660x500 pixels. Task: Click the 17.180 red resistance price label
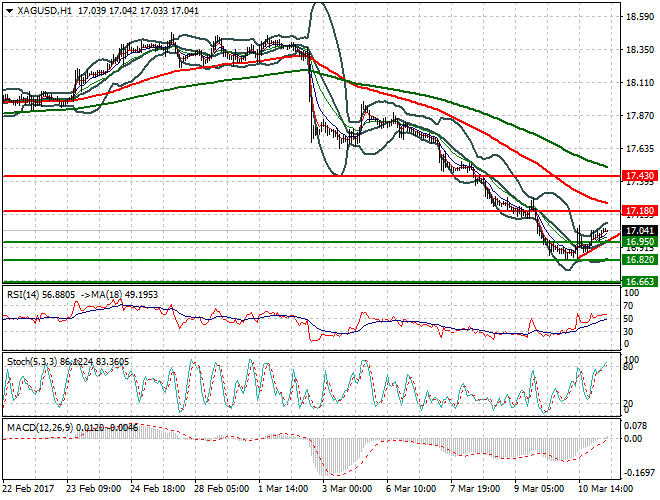click(x=640, y=210)
